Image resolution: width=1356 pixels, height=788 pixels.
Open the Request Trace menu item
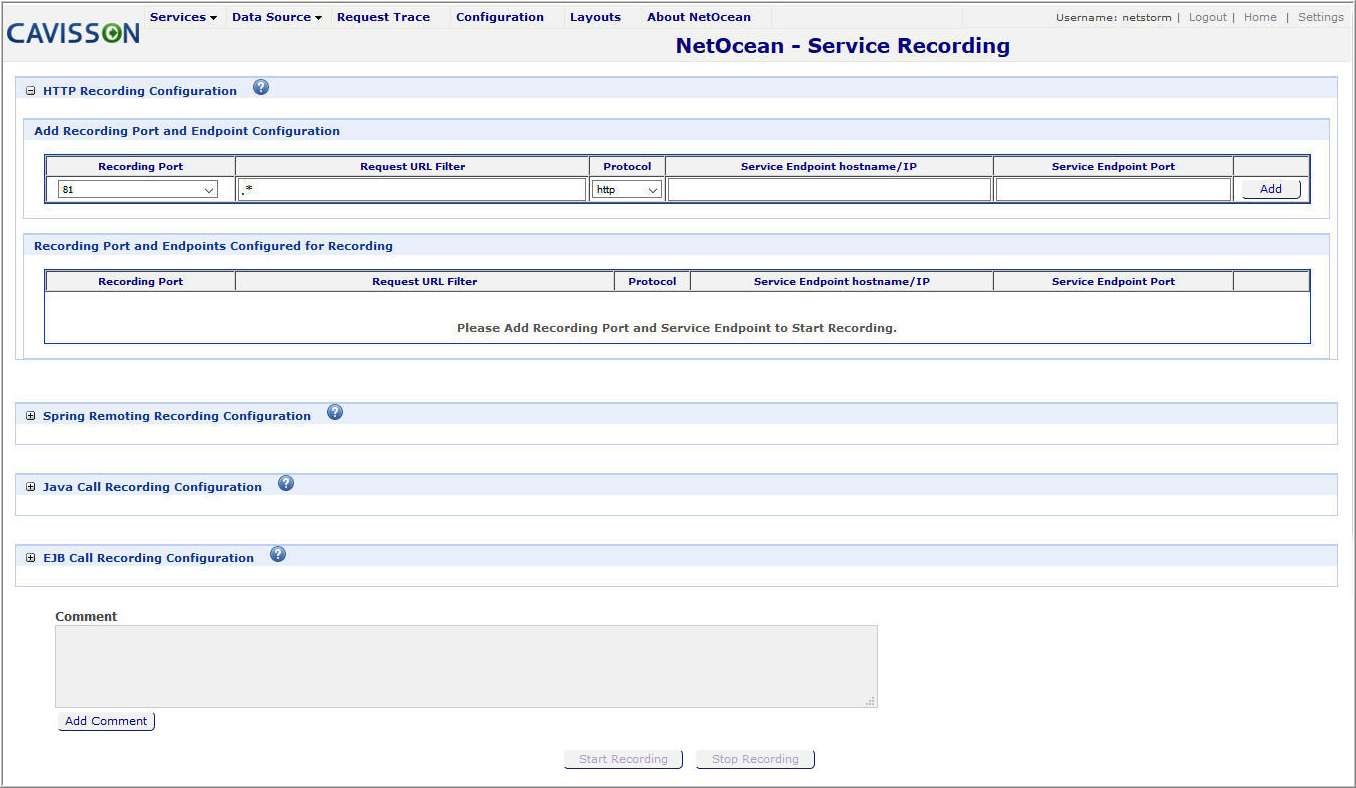coord(383,17)
